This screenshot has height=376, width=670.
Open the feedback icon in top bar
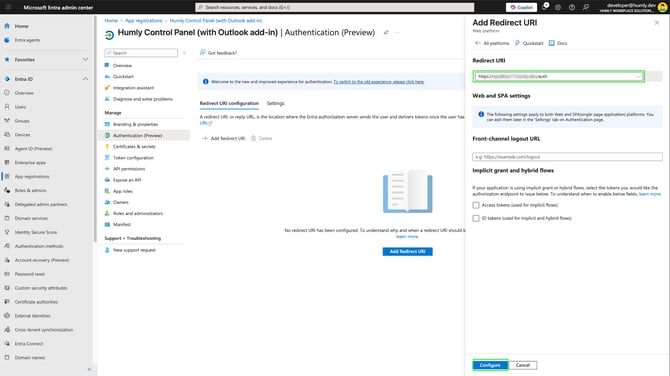click(x=586, y=7)
